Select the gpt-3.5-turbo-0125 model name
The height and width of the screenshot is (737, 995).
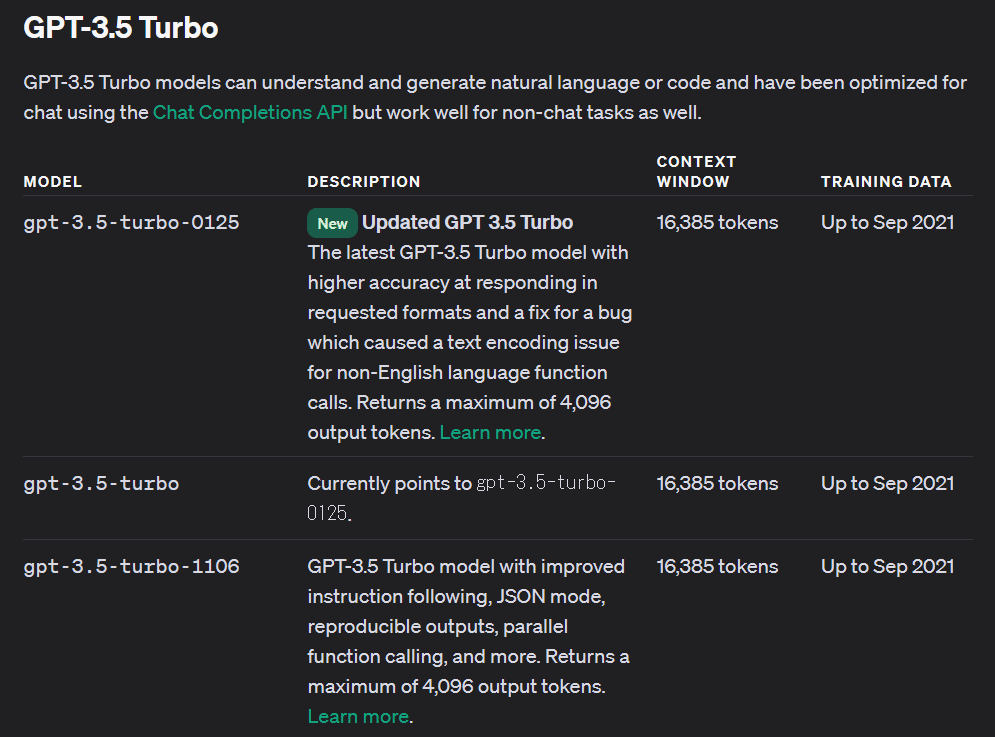(131, 222)
